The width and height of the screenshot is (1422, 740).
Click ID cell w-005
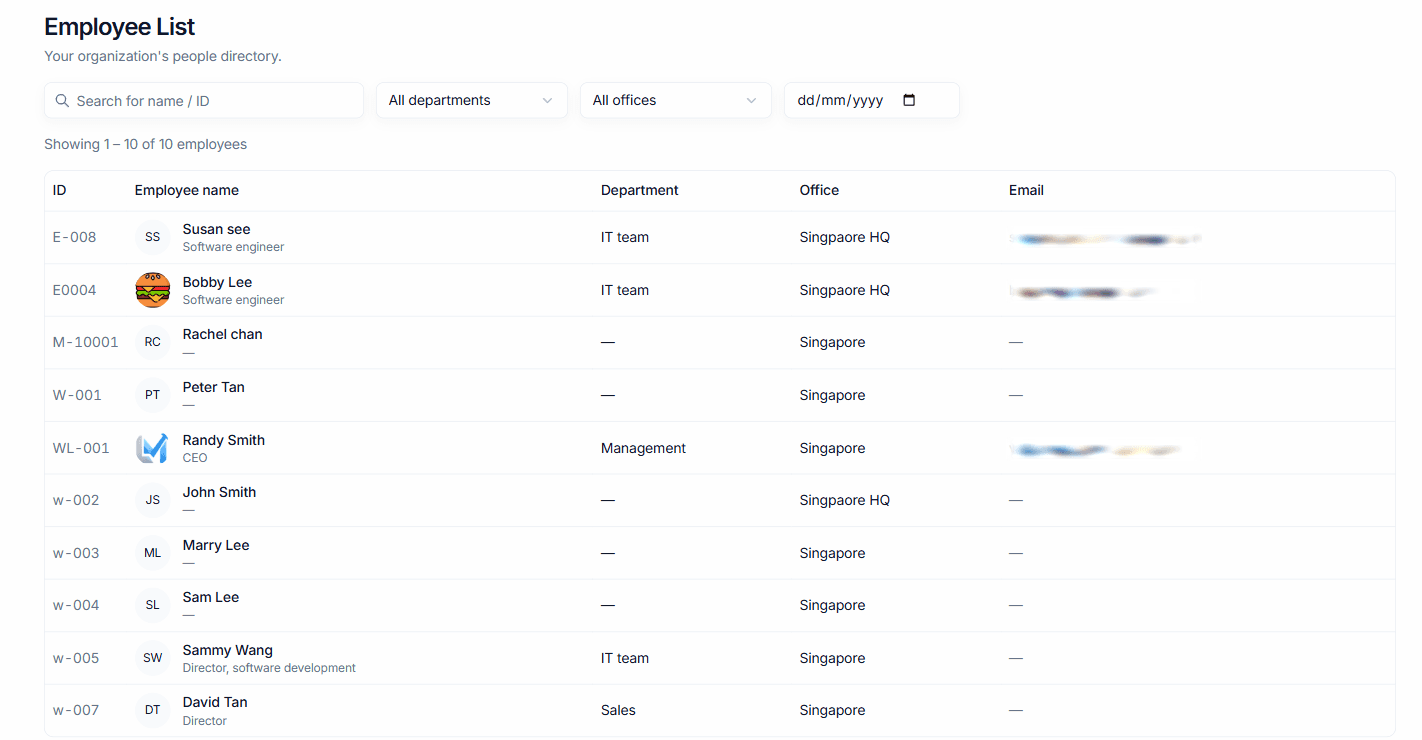pyautogui.click(x=76, y=658)
